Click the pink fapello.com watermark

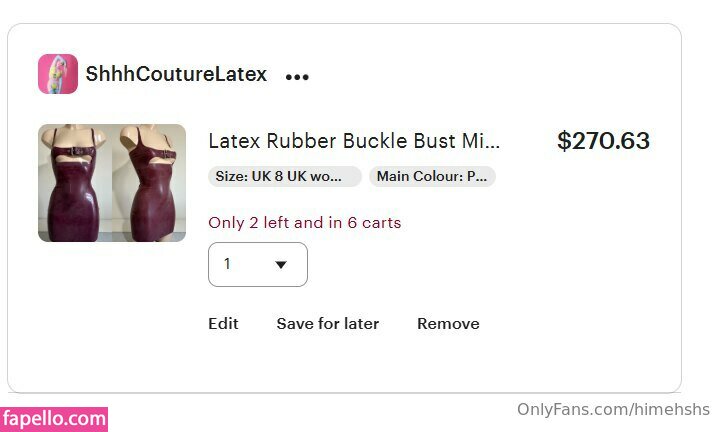click(x=54, y=419)
